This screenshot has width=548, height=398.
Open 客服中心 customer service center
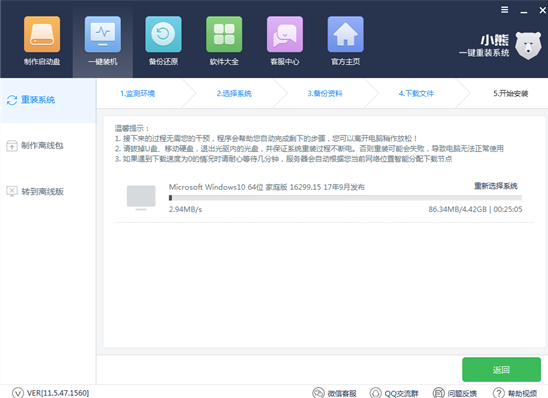coord(285,41)
